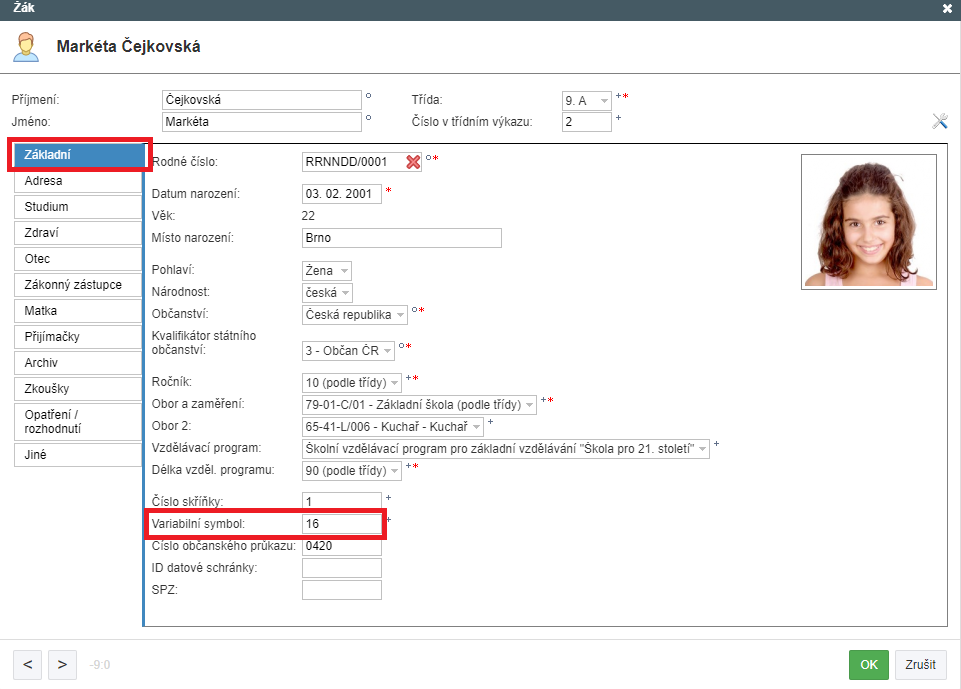
Task: Confirm with the green OK button
Action: pyautogui.click(x=868, y=665)
